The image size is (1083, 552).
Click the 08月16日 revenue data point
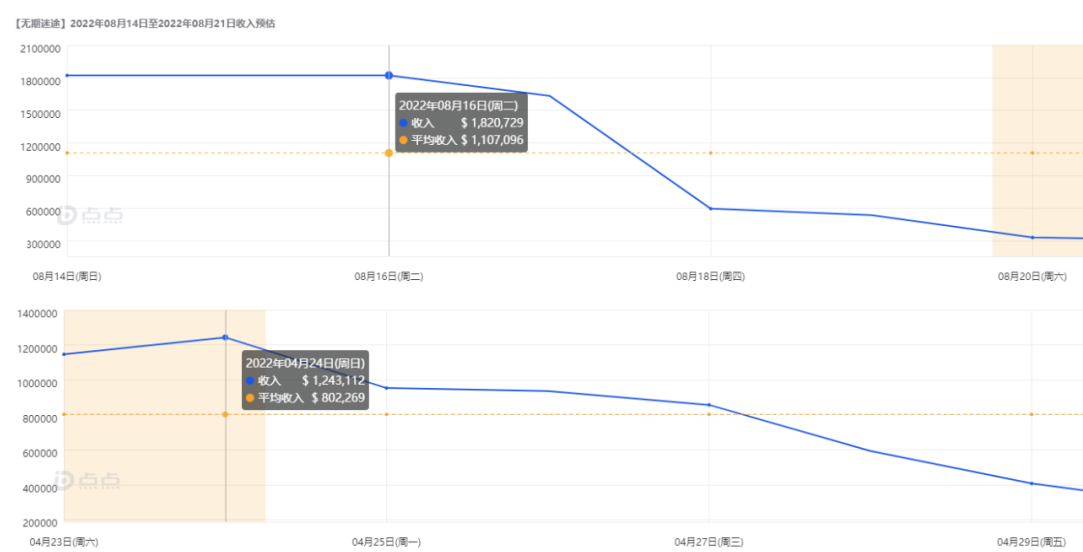coord(389,75)
